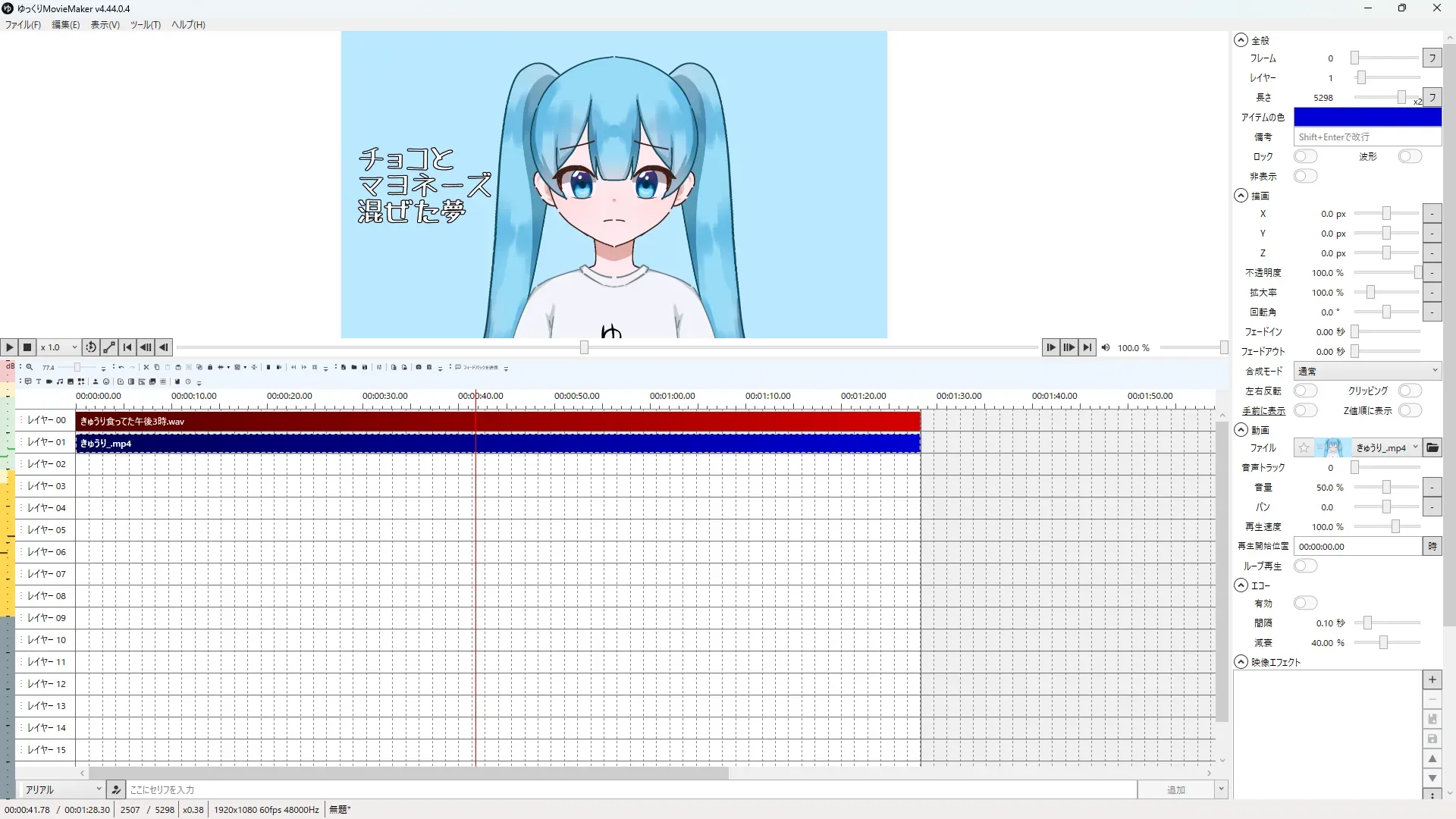
Task: Add audio item using the music note icon
Action: click(x=60, y=381)
